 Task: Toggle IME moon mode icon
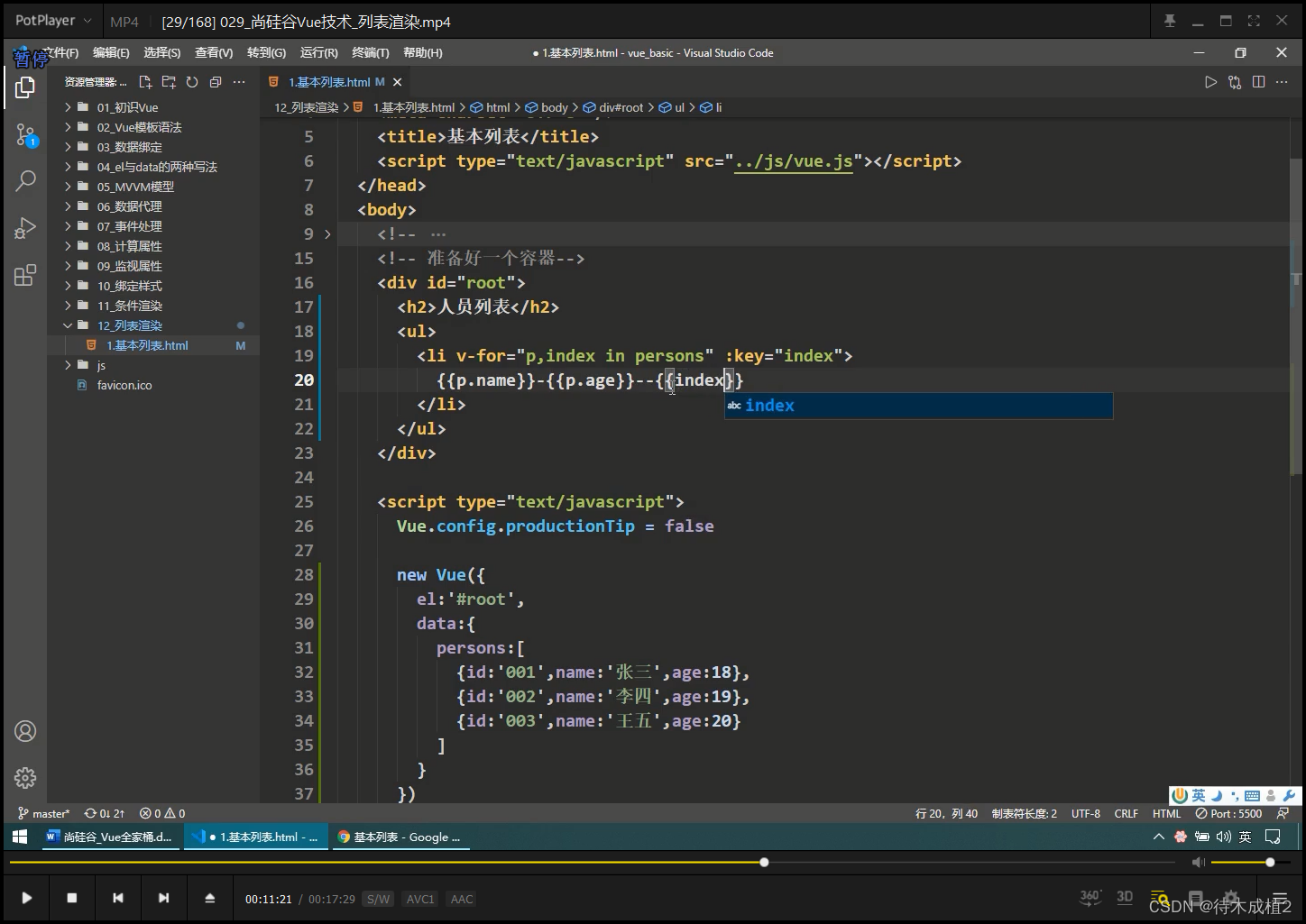(x=1216, y=795)
